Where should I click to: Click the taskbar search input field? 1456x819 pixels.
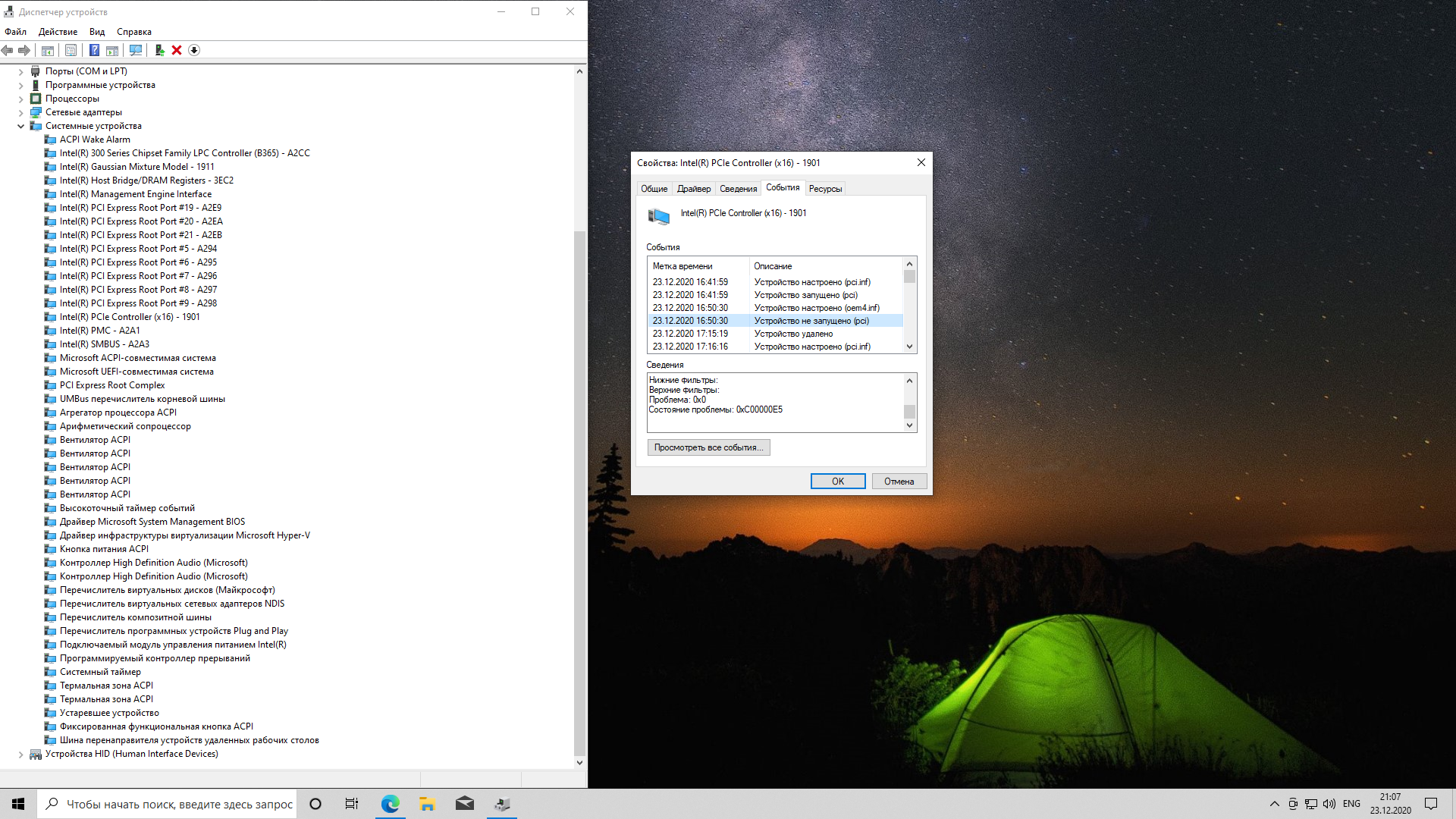(167, 804)
